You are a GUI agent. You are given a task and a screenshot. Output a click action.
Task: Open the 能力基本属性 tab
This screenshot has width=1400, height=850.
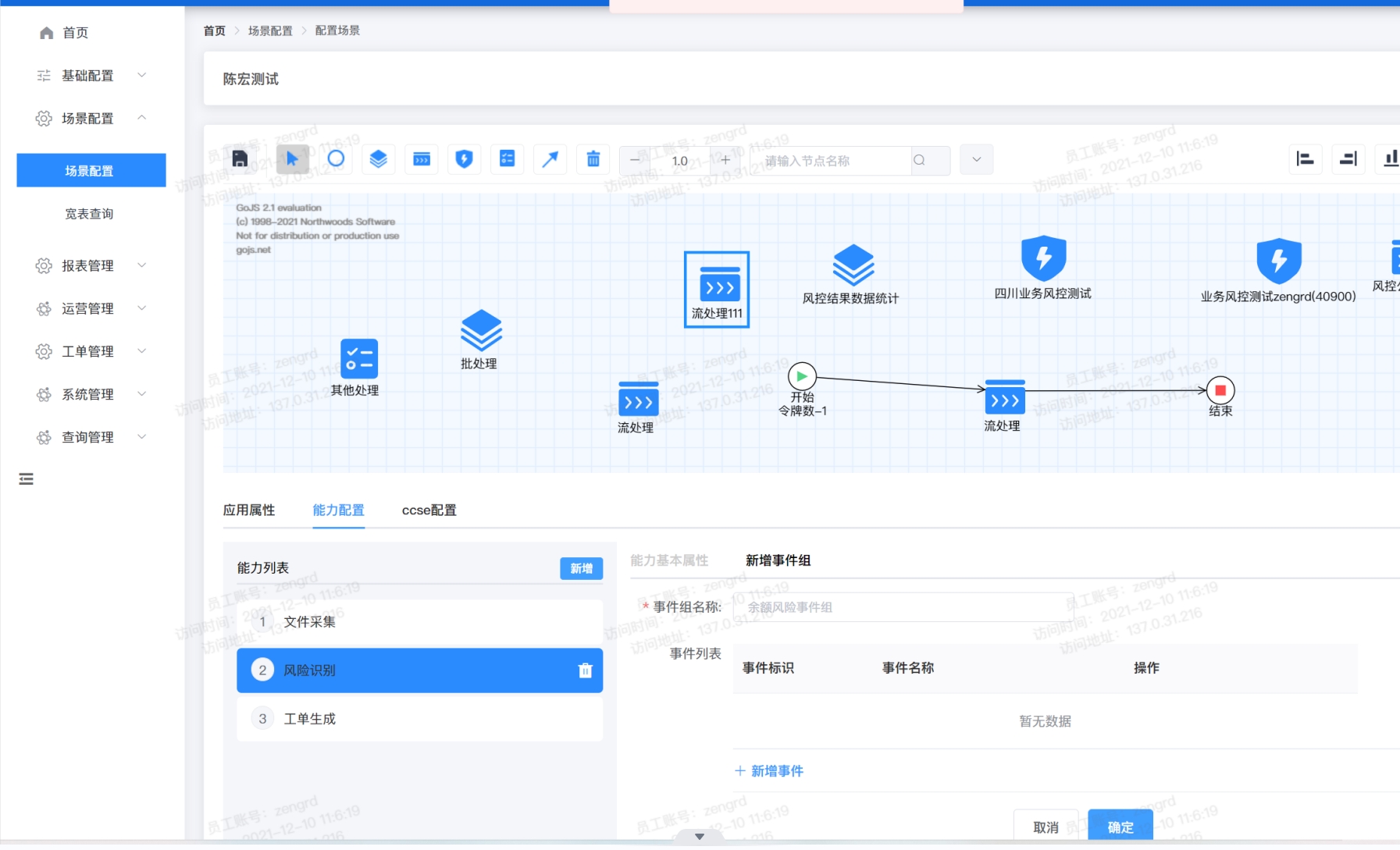[x=669, y=560]
